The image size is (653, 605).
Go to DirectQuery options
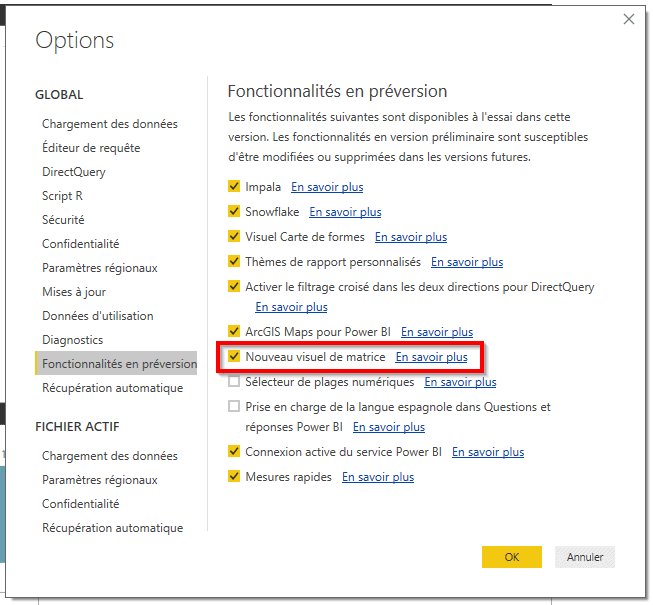73,172
